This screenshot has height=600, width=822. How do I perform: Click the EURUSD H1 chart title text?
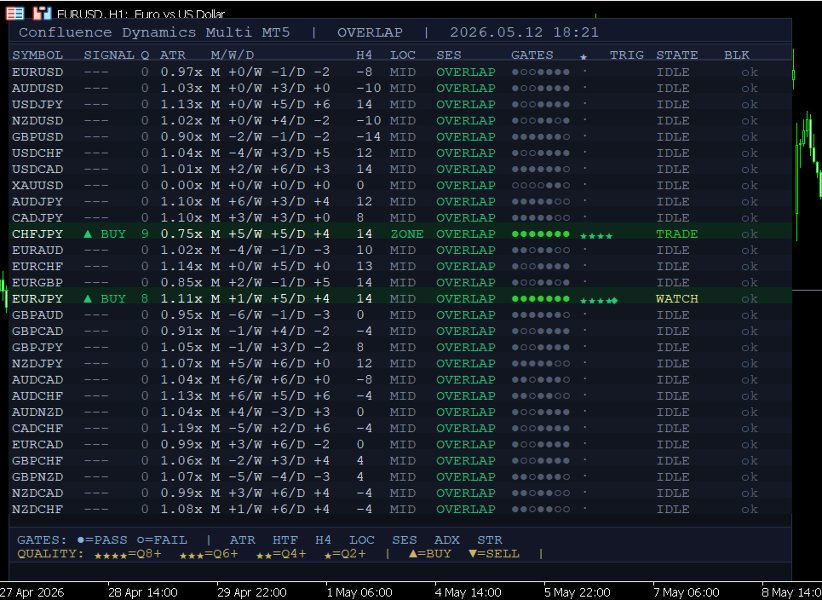(140, 14)
